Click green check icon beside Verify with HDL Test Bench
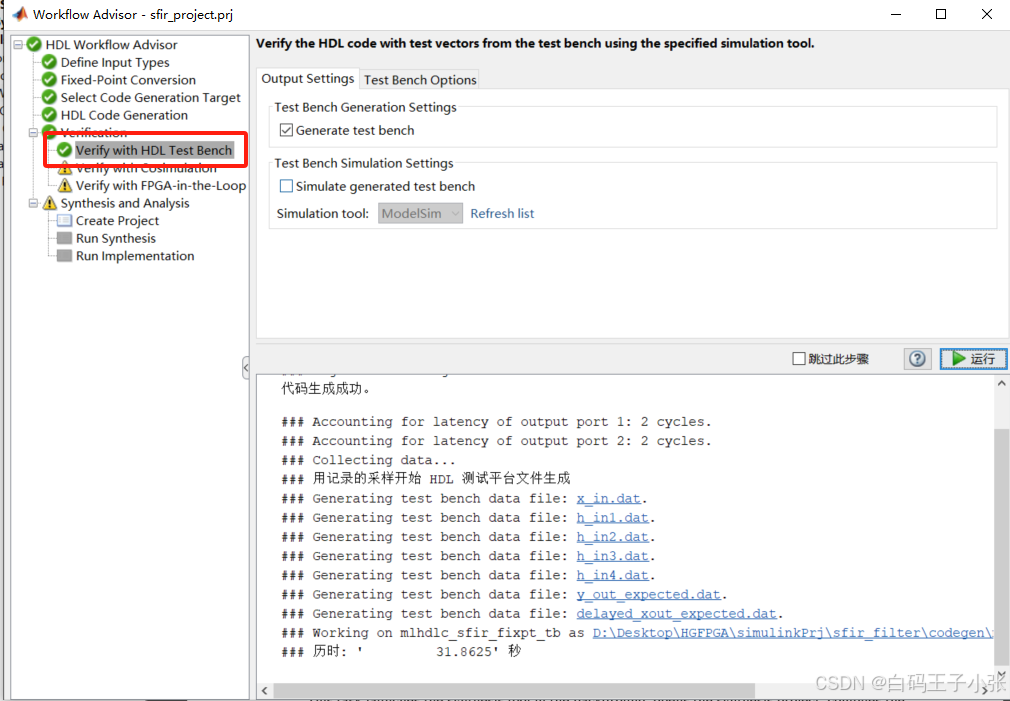 (x=64, y=150)
